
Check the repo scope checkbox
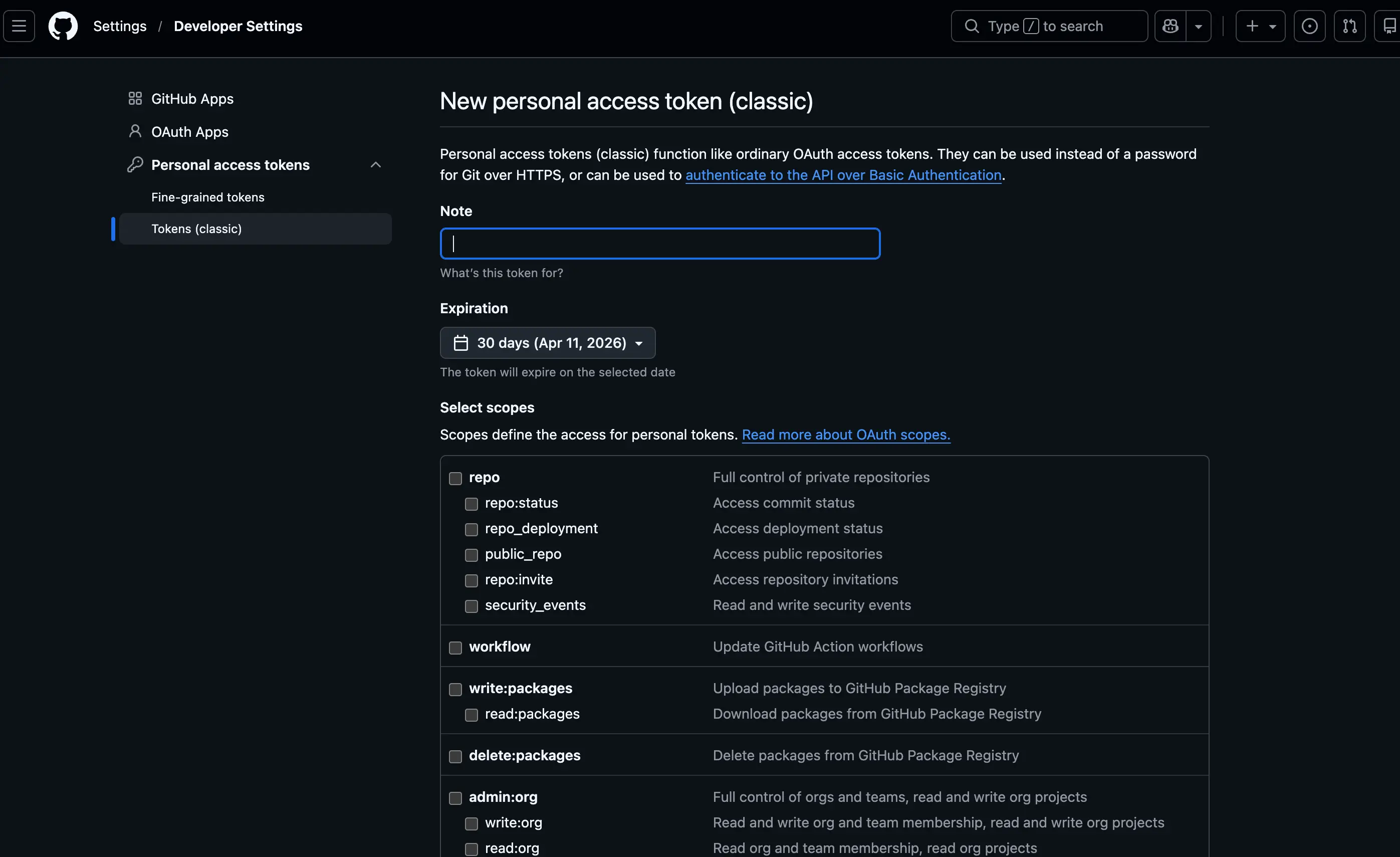click(x=455, y=479)
